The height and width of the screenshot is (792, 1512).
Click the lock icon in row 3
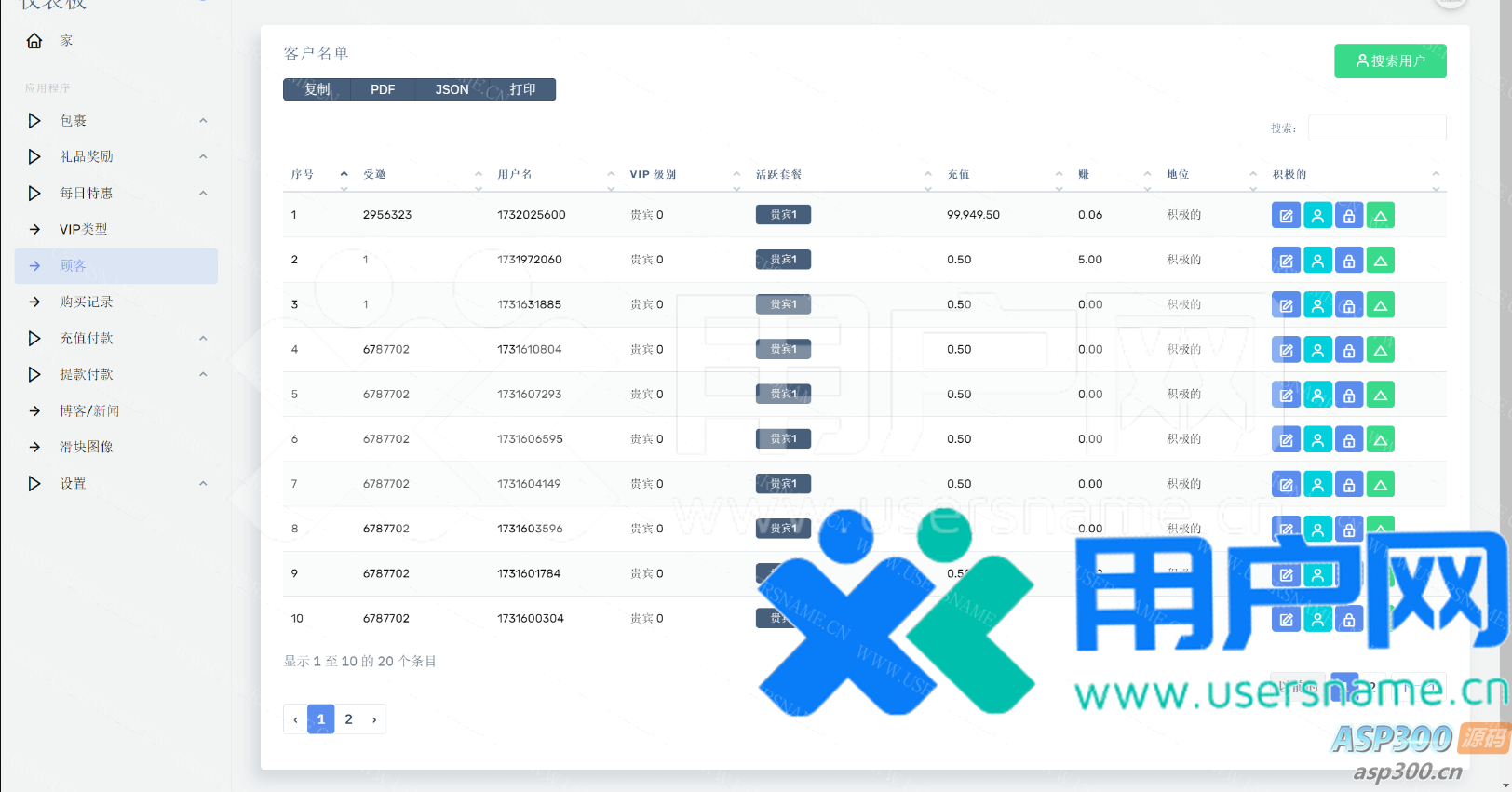[x=1349, y=305]
